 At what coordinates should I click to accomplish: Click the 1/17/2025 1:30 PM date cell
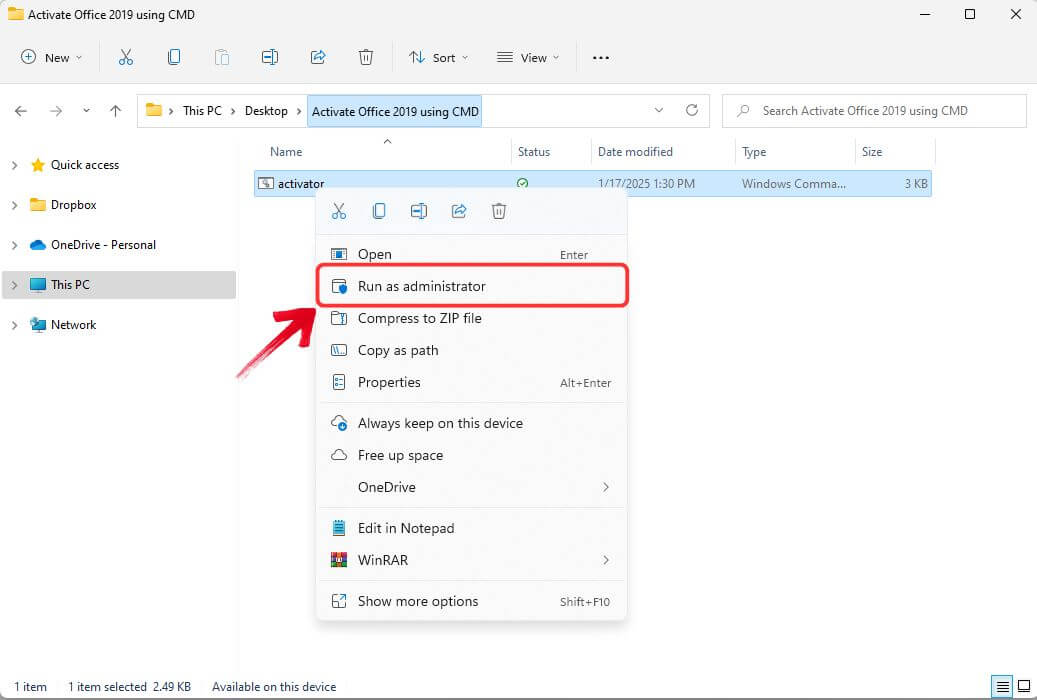click(x=646, y=183)
